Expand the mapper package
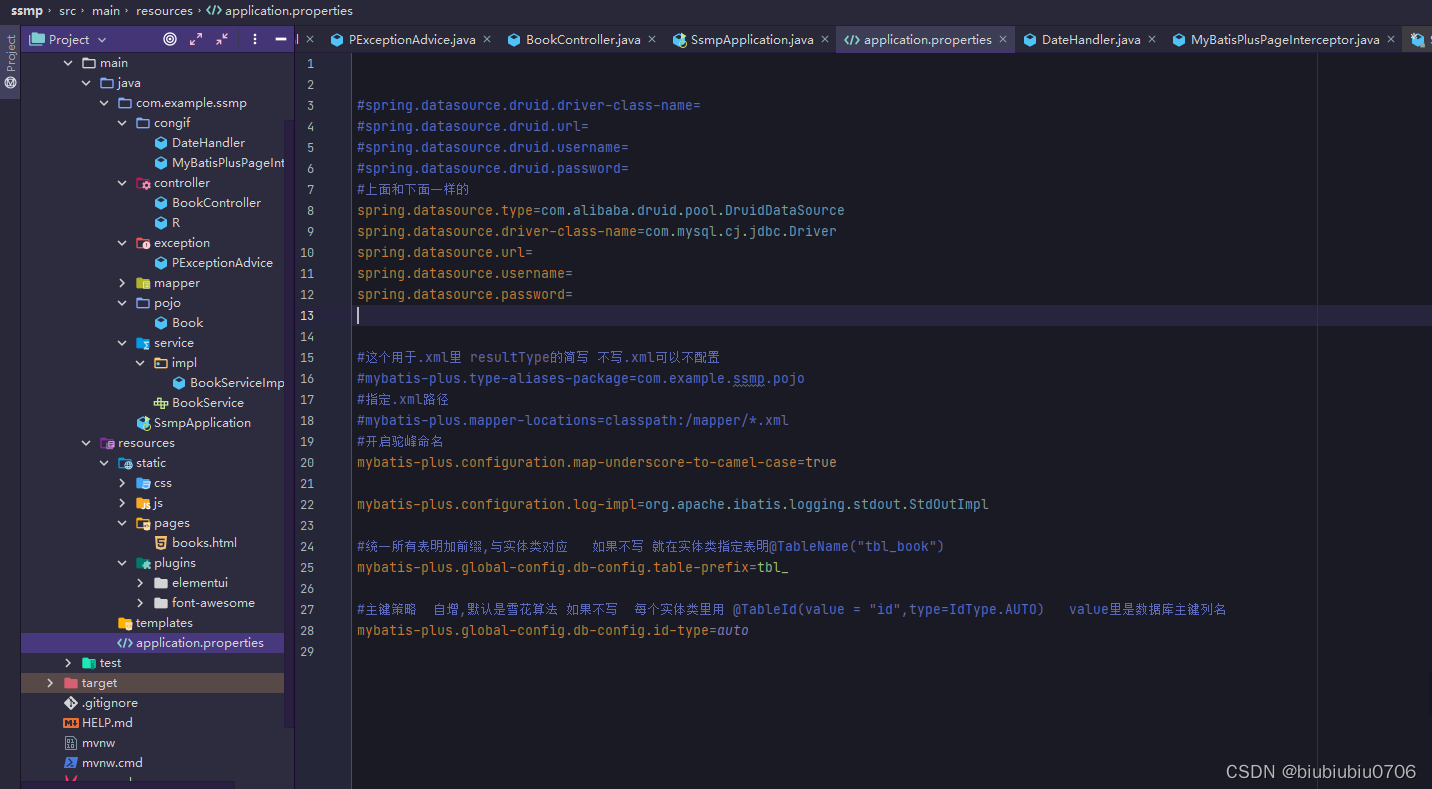This screenshot has width=1432, height=789. 122,282
